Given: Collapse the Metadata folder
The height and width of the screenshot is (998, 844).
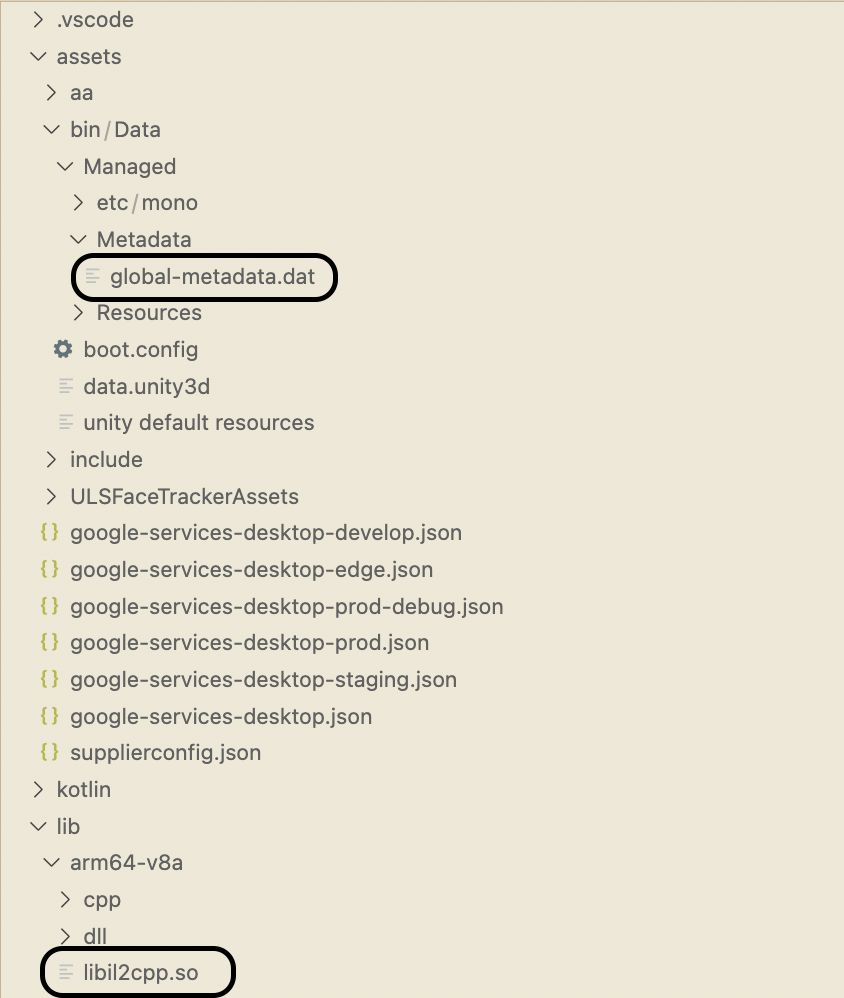Looking at the screenshot, I should click(x=79, y=240).
